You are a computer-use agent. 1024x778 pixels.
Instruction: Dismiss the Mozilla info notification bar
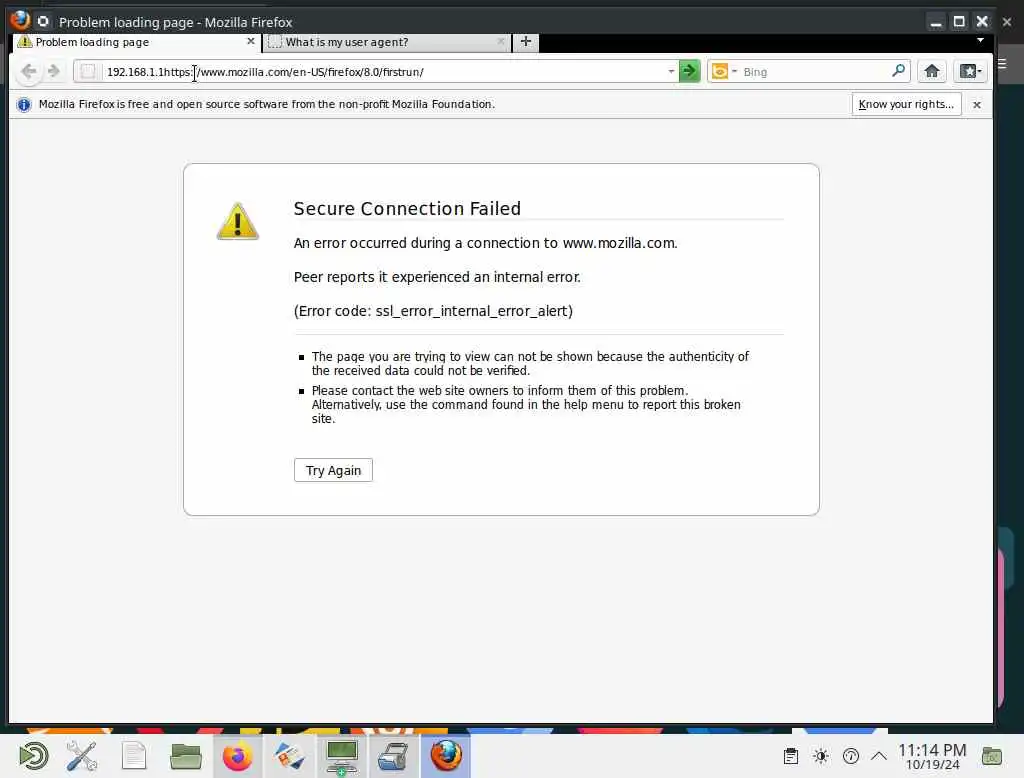point(977,105)
